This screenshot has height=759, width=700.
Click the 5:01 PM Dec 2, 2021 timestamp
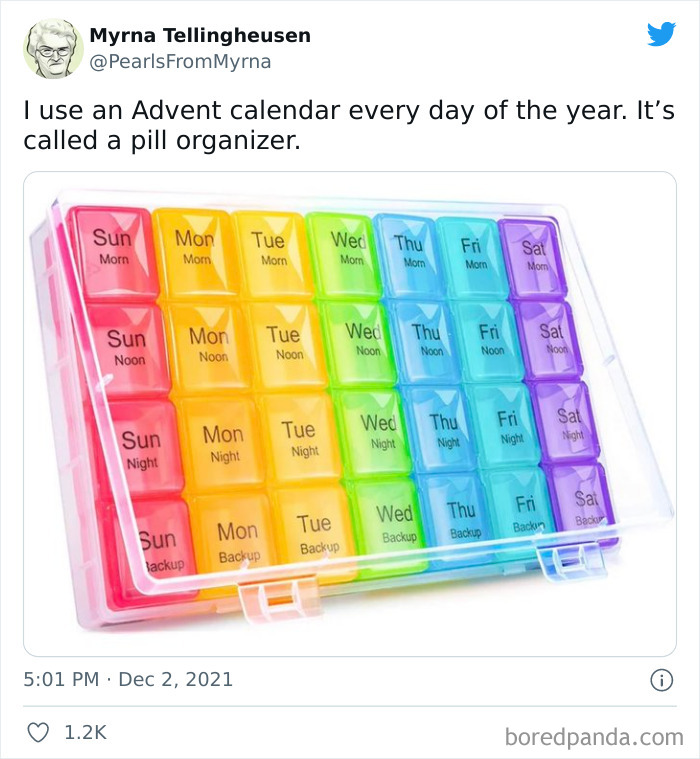[128, 680]
